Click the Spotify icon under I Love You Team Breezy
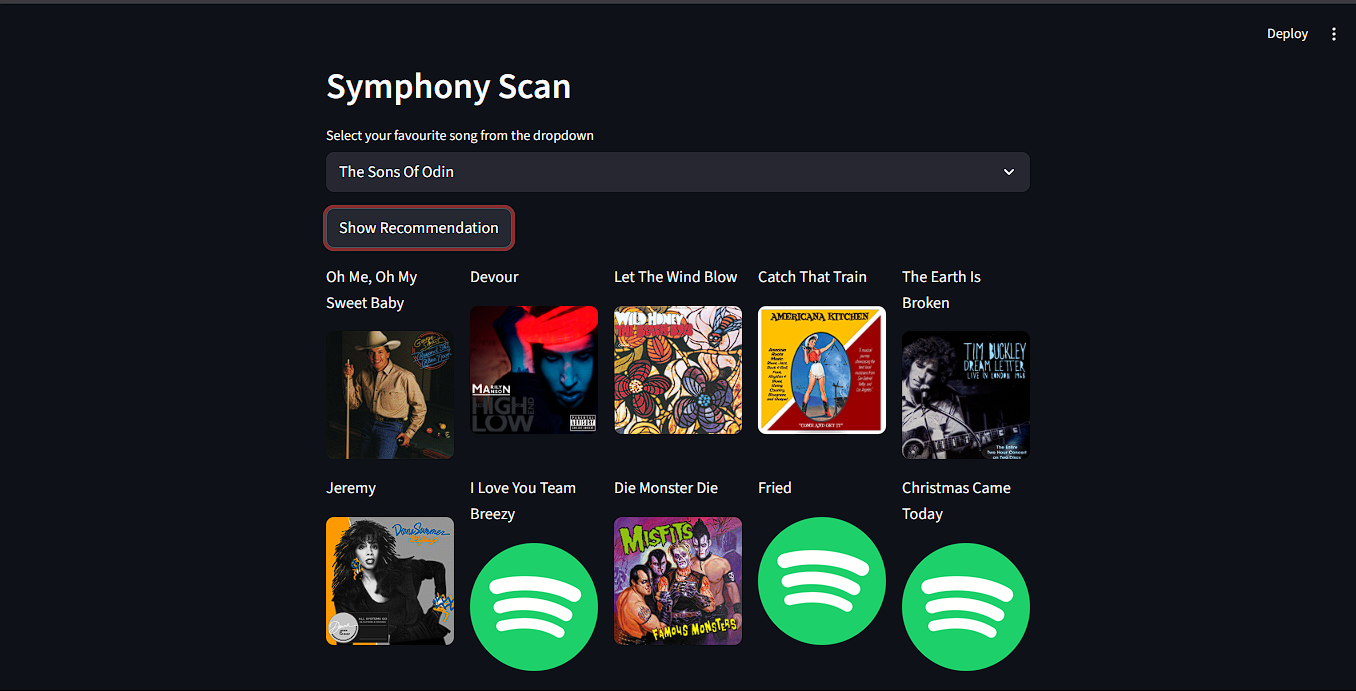Viewport: 1356px width, 691px height. point(534,606)
